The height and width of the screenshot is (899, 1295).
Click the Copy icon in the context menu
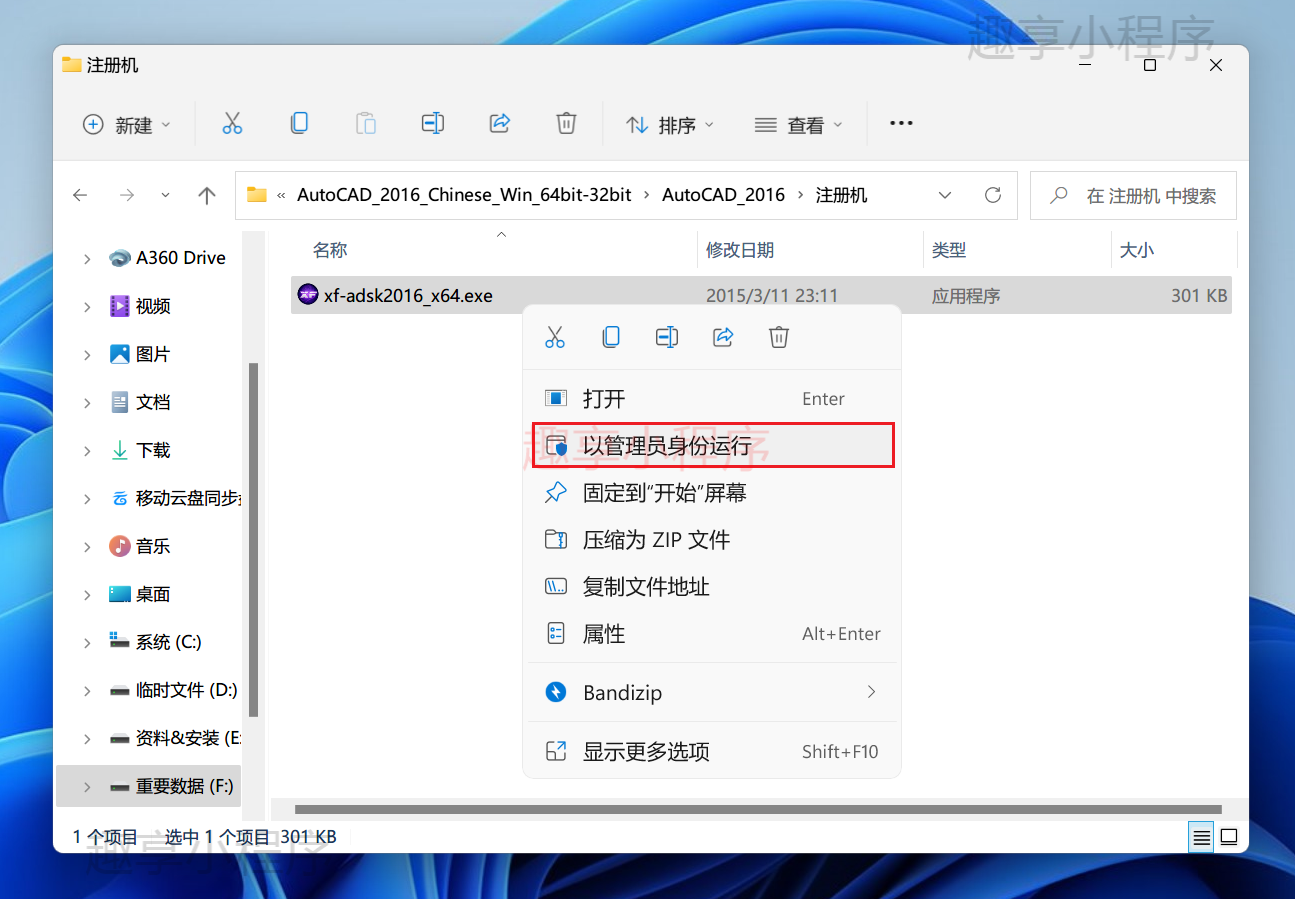click(x=611, y=337)
